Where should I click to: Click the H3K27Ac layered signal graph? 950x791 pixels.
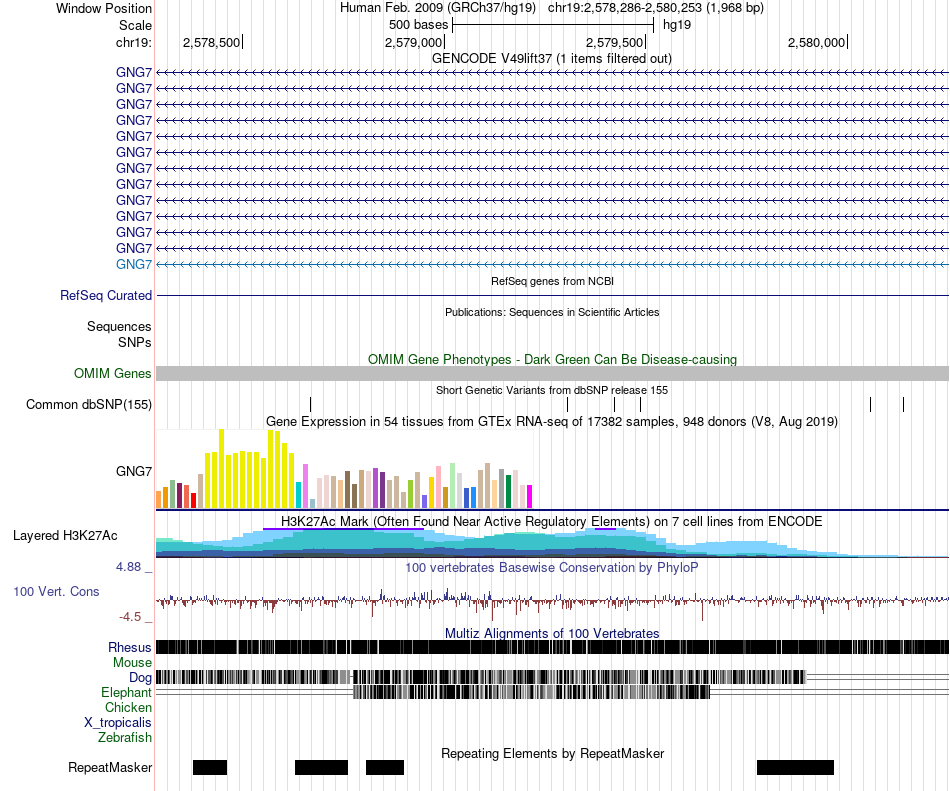tap(552, 543)
